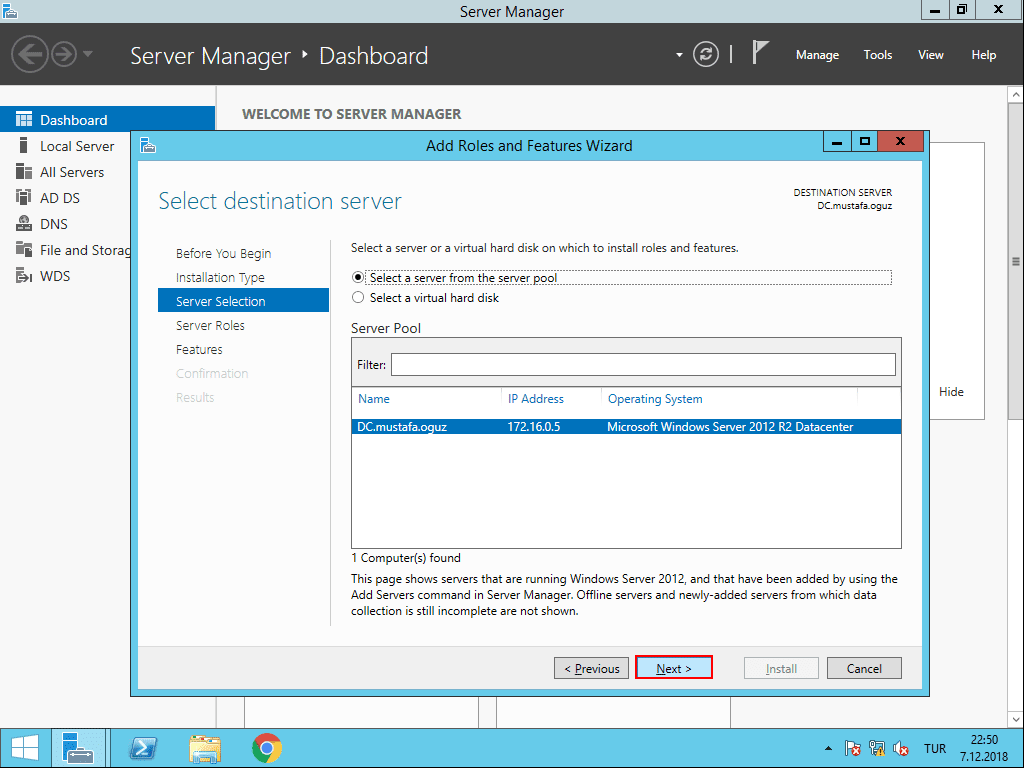Choose 'Select a server from the server pool'

pyautogui.click(x=358, y=277)
